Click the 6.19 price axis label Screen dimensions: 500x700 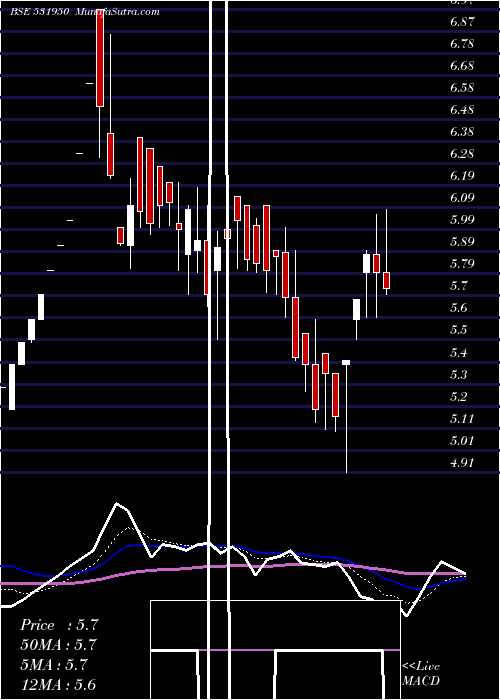[x=462, y=175]
